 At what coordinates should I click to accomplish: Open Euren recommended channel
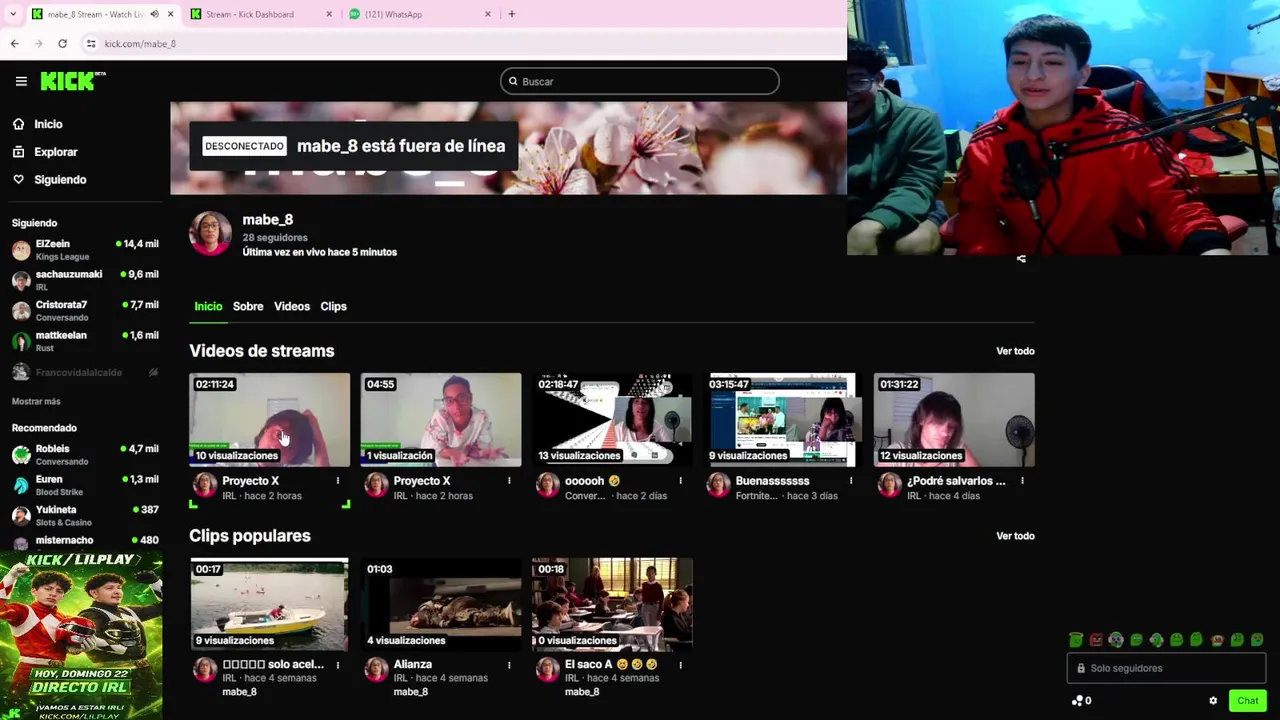(x=85, y=485)
